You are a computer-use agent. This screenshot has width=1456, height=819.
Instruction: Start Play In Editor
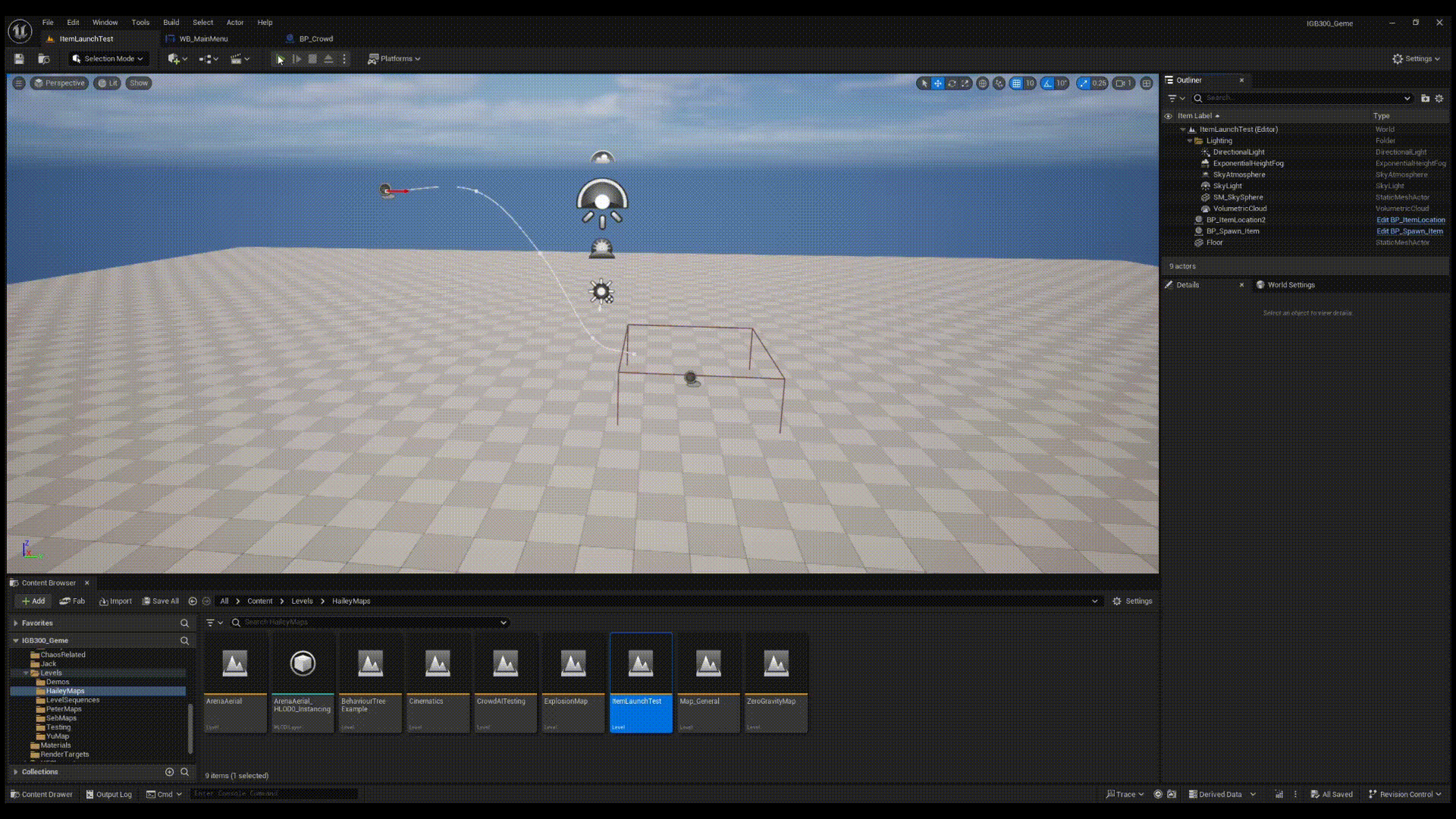[280, 58]
